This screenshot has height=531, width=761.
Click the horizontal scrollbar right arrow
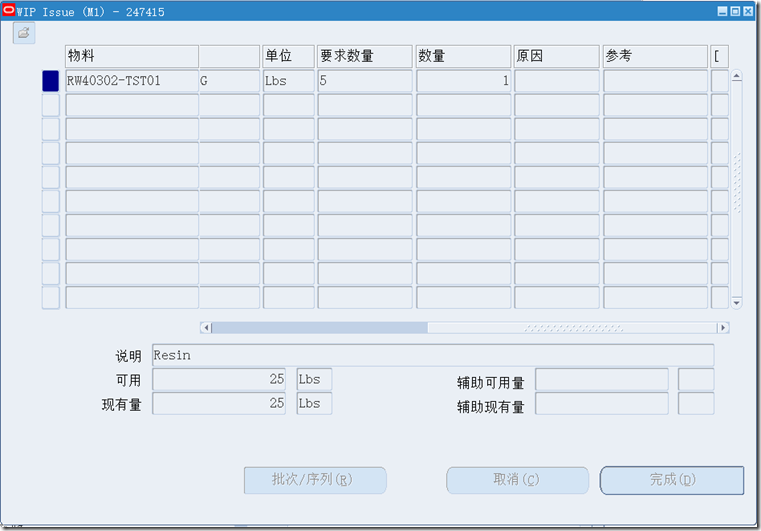coord(723,328)
